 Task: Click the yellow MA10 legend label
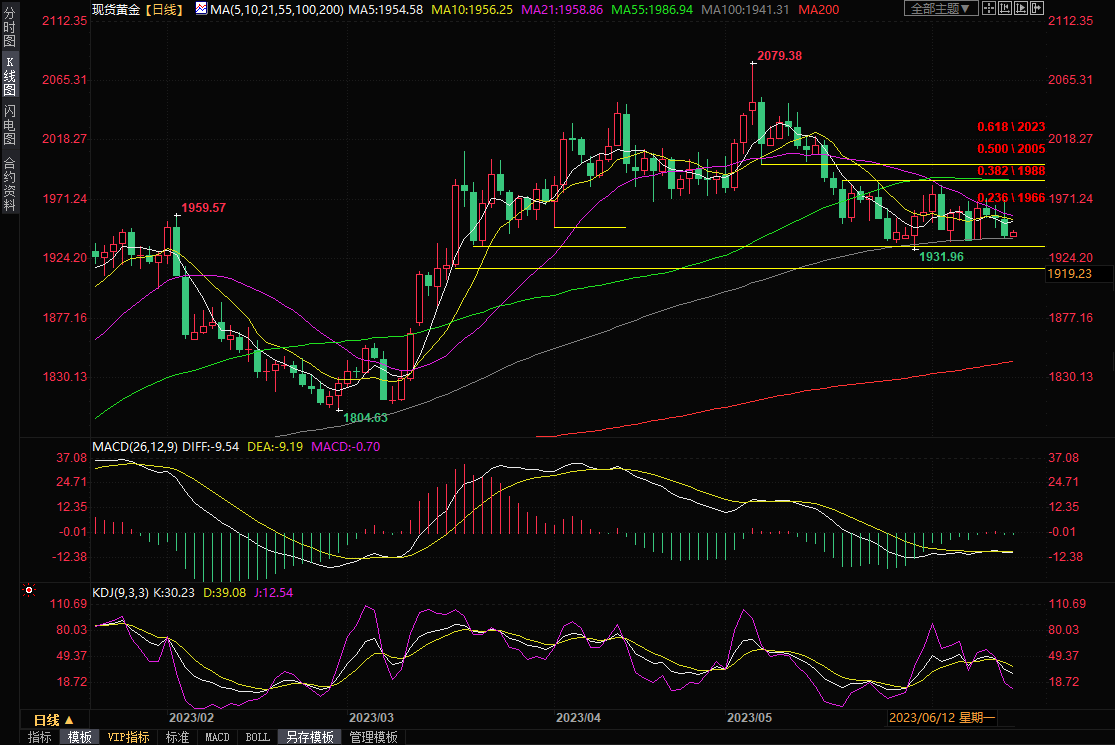(470, 9)
